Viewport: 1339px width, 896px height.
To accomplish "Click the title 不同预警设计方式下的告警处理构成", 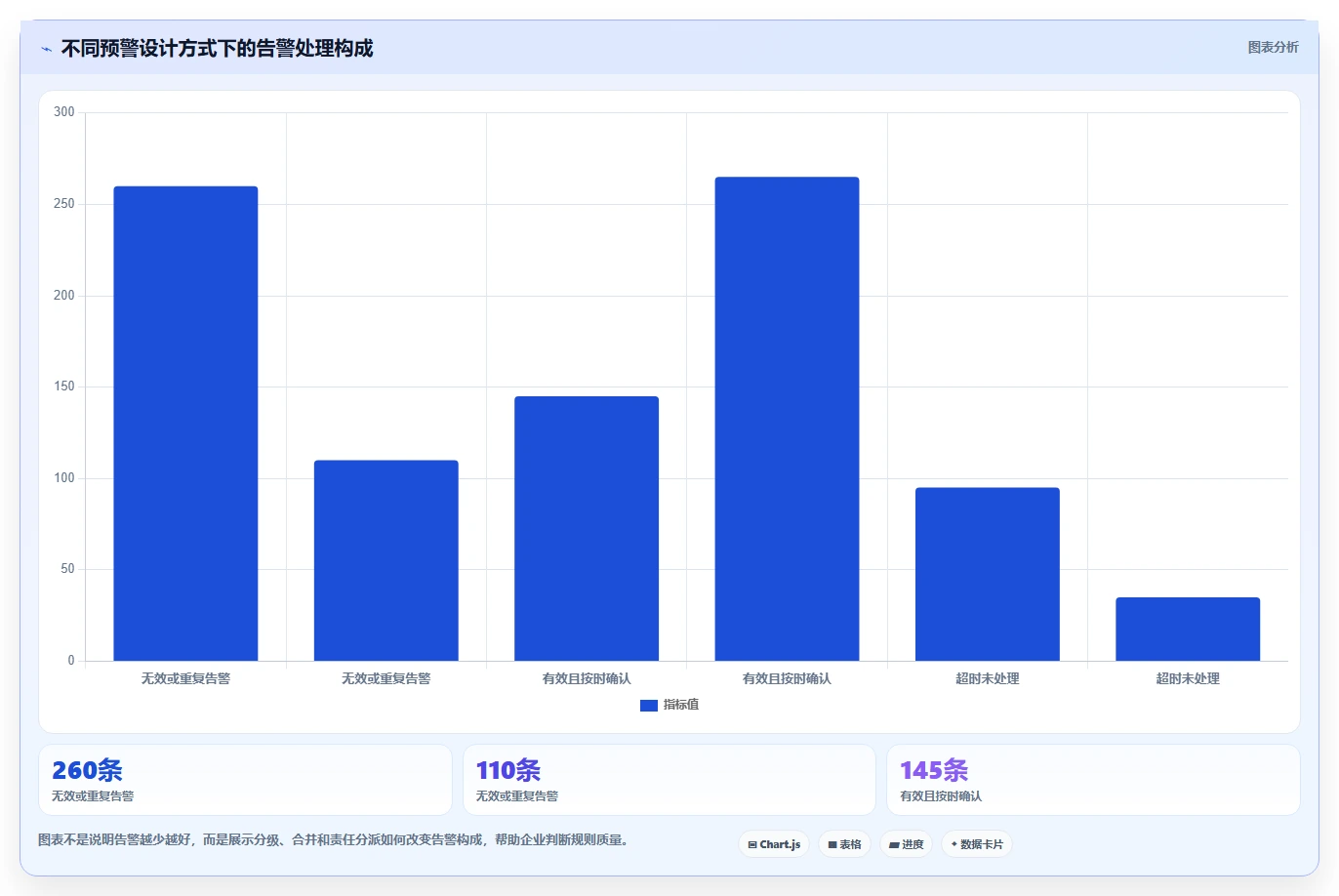I will tap(217, 49).
